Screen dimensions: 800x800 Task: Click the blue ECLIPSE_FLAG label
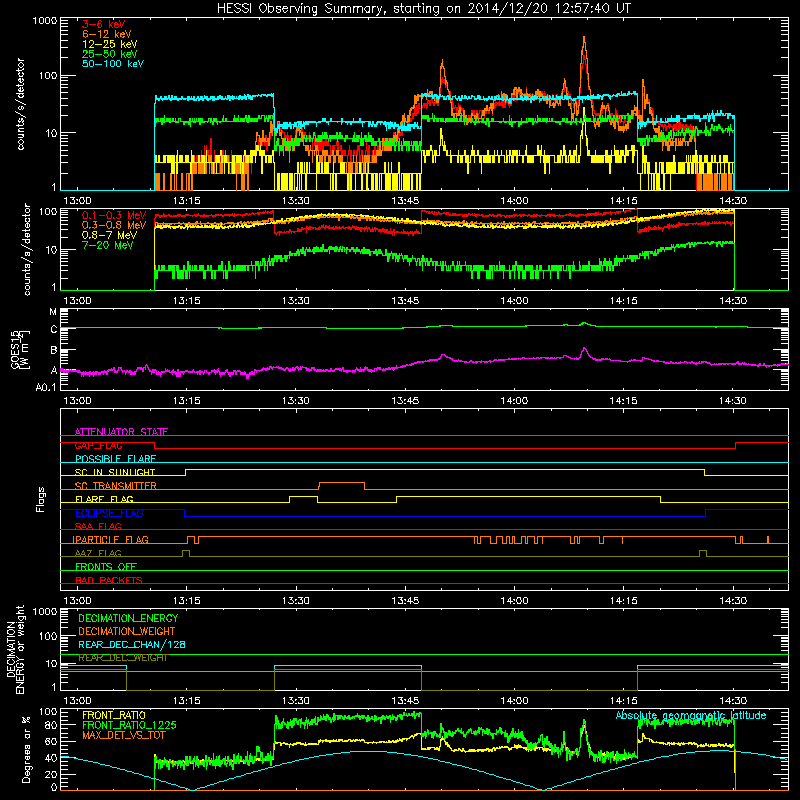click(x=109, y=513)
